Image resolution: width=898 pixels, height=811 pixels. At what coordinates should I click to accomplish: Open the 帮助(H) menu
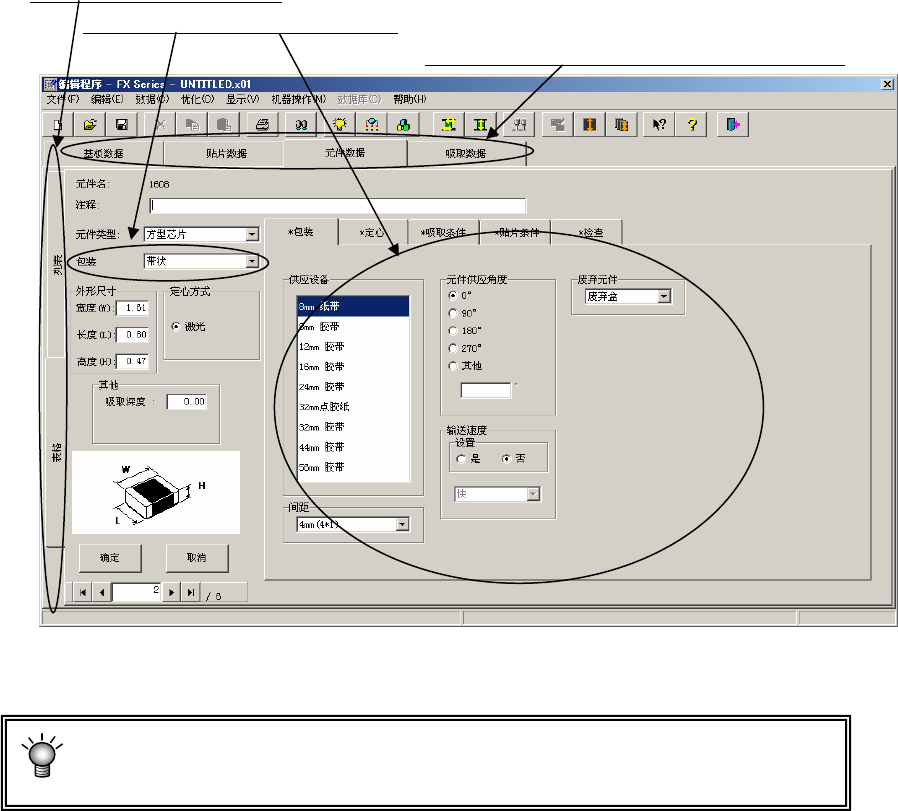pos(409,100)
